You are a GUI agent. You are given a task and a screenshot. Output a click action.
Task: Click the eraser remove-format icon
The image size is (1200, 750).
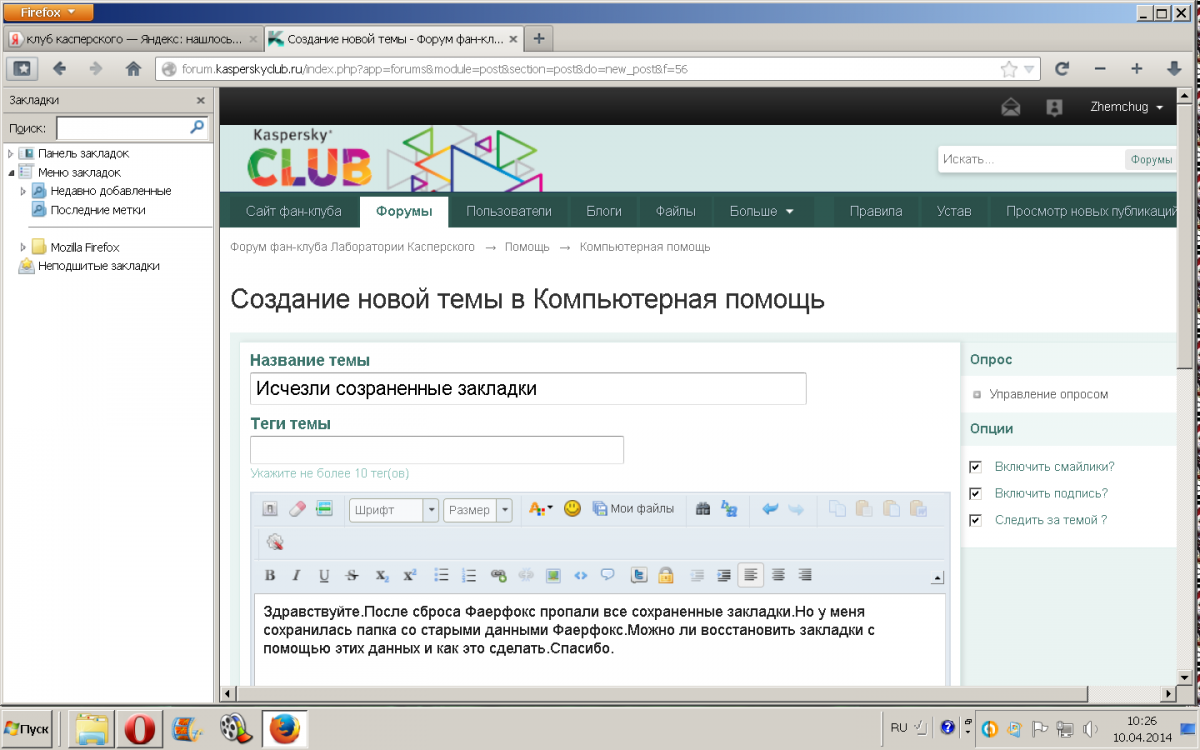pyautogui.click(x=297, y=509)
